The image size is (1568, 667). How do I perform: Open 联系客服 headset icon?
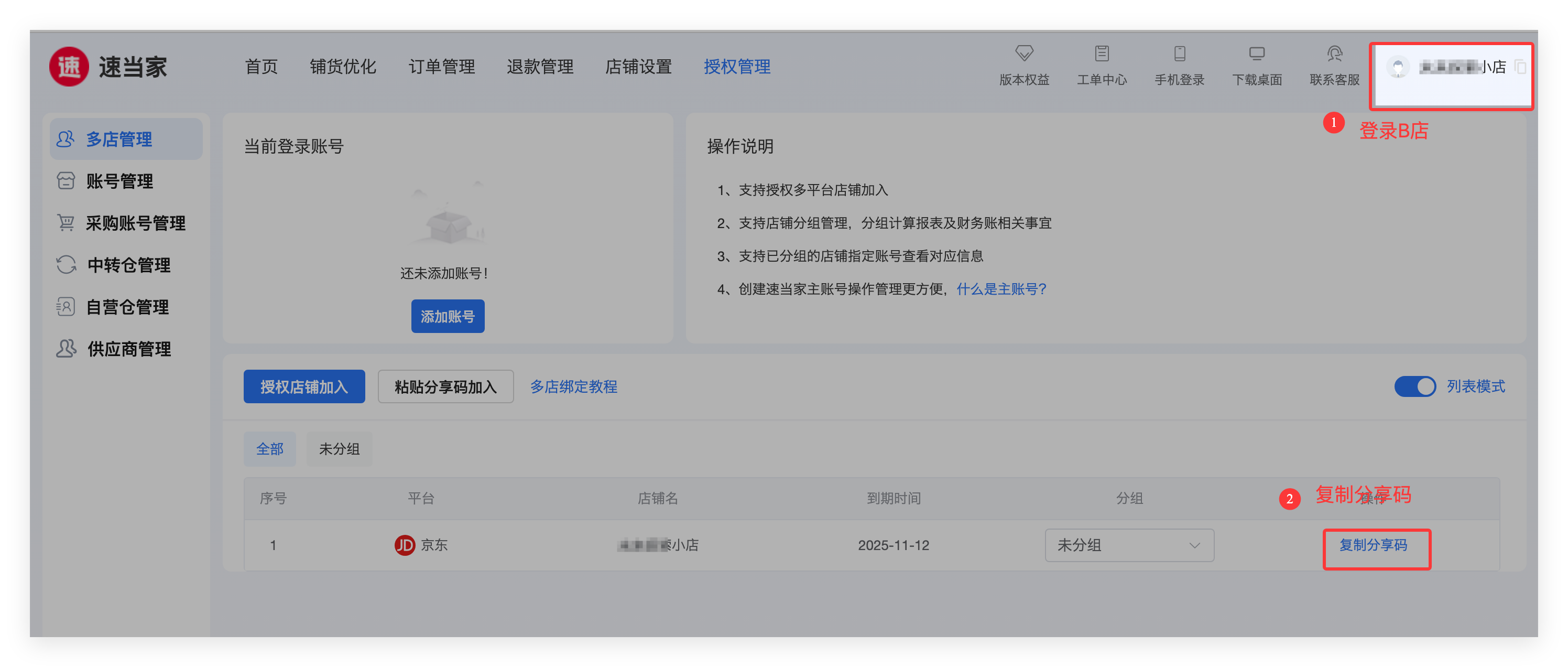tap(1334, 53)
